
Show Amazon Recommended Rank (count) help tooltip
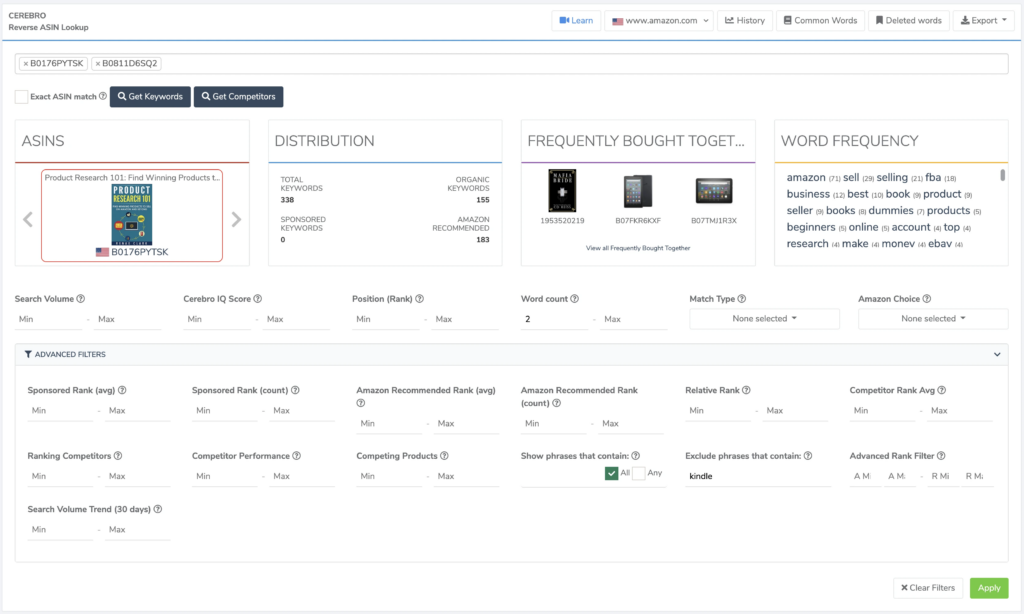point(556,403)
